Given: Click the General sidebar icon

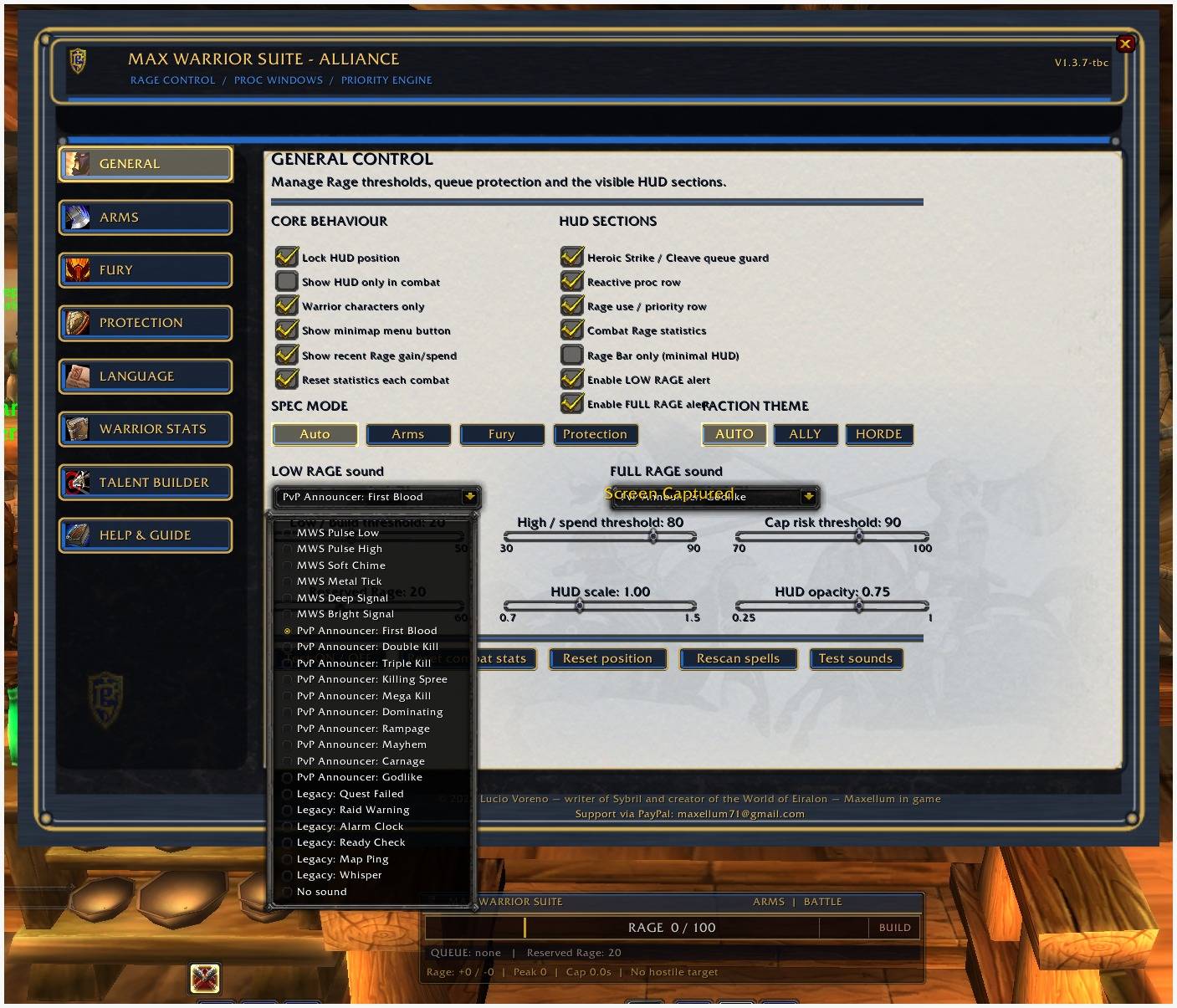Looking at the screenshot, I should click(x=78, y=164).
